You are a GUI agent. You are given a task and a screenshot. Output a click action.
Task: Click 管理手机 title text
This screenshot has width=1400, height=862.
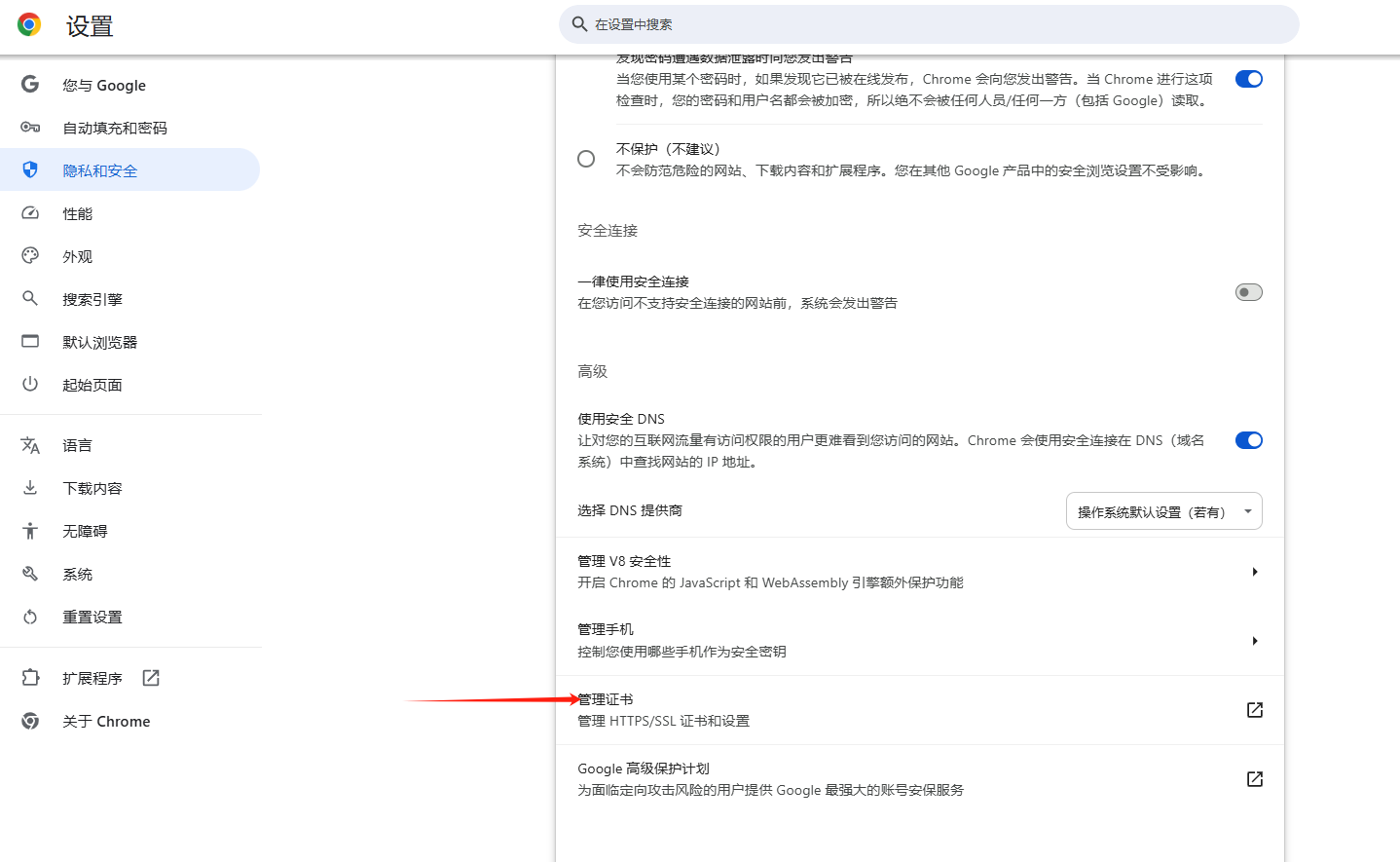[606, 629]
